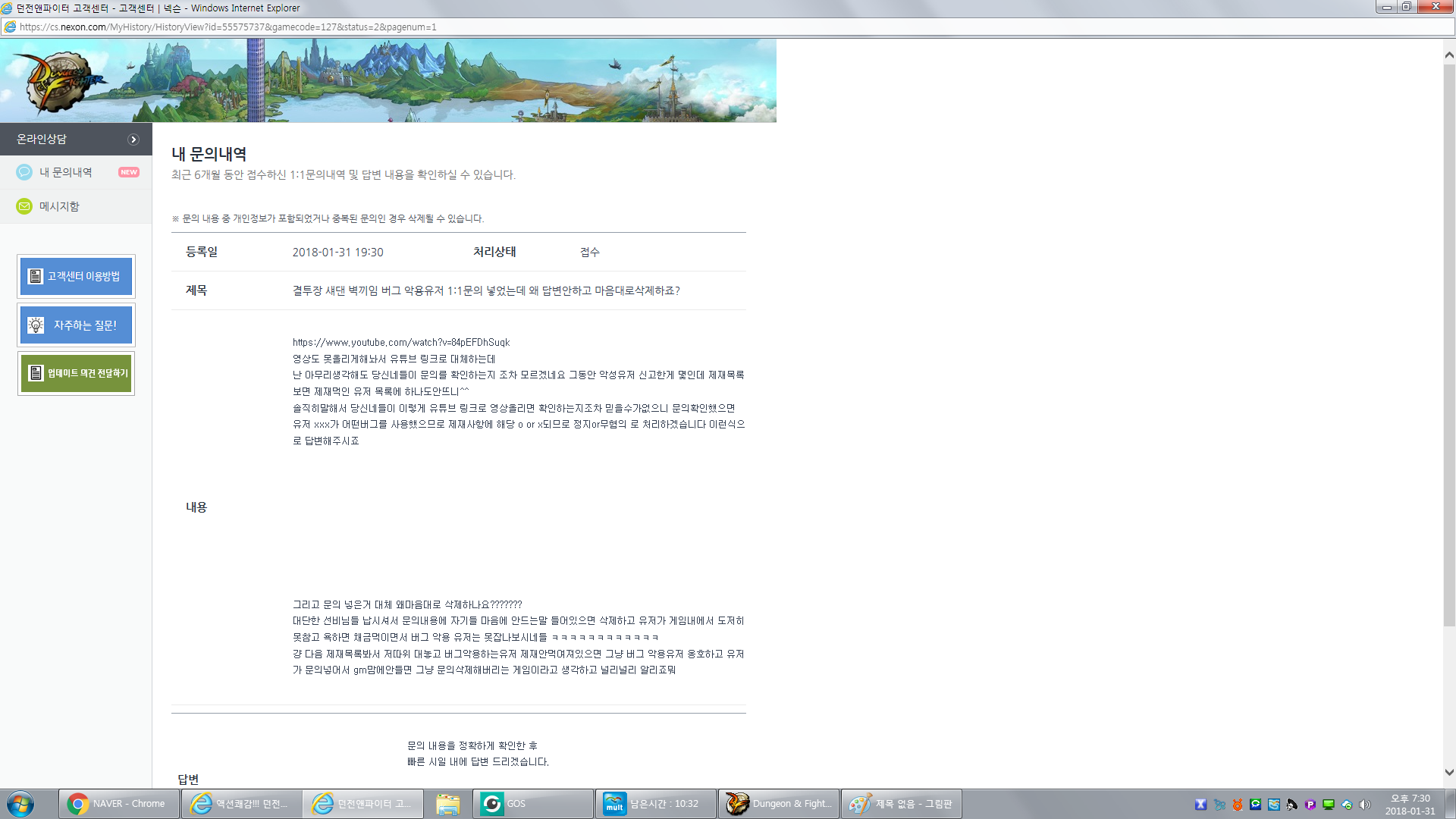Click the chat bubble icon beside 내 문의내역
1456x819 pixels.
point(24,172)
